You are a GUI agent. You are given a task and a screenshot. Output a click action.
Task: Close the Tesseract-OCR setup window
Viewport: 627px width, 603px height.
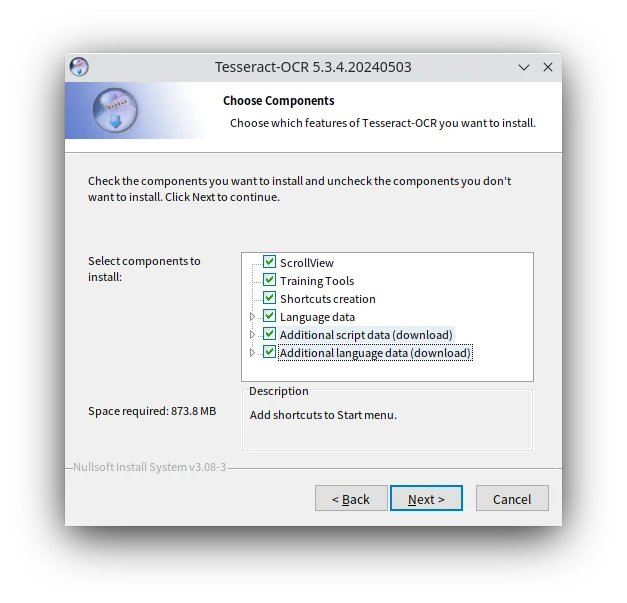click(548, 67)
